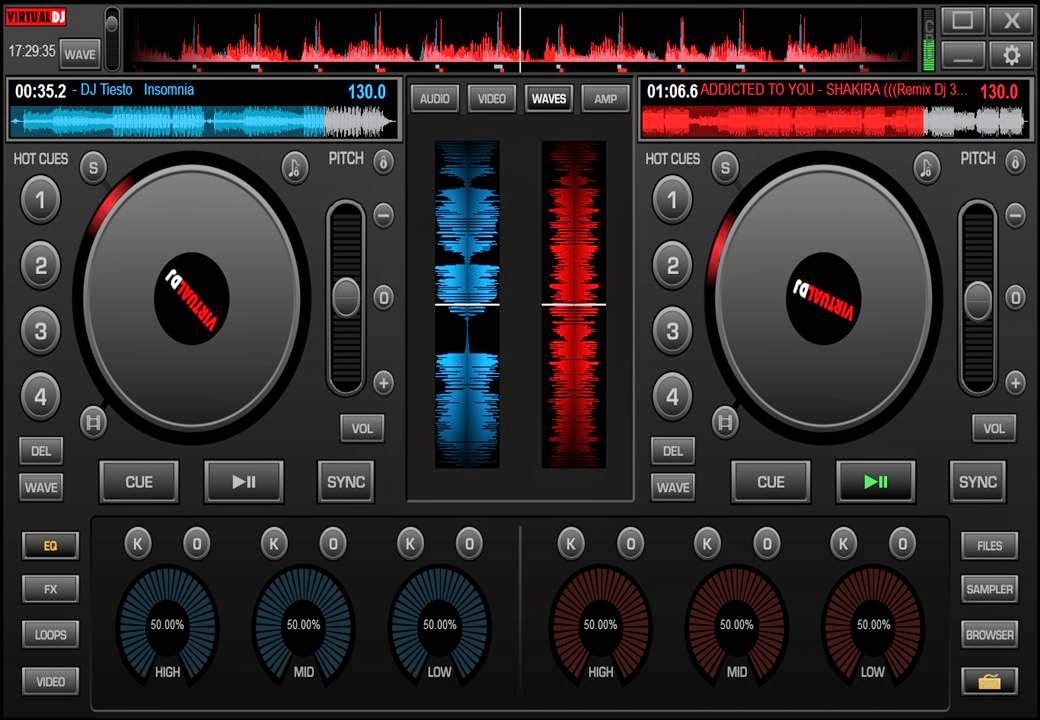Viewport: 1040px width, 720px height.
Task: Switch to the VIDEO view tab
Action: (491, 99)
